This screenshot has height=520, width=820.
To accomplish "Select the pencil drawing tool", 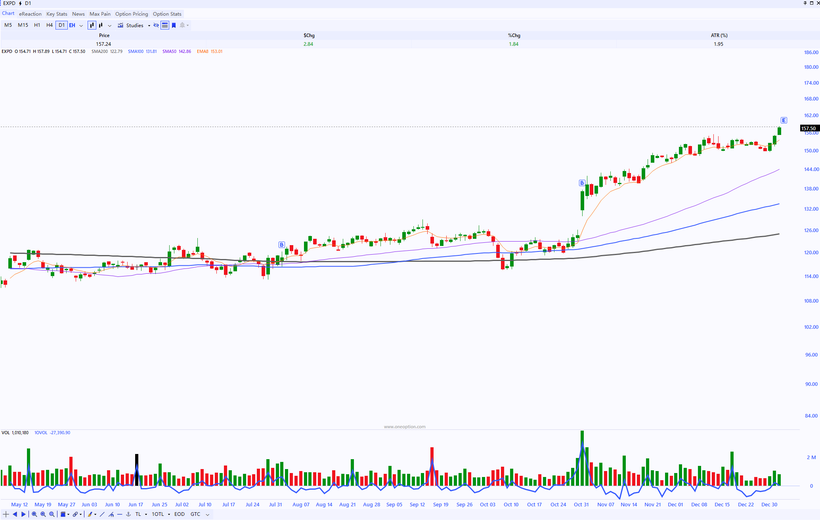I will [90, 514].
